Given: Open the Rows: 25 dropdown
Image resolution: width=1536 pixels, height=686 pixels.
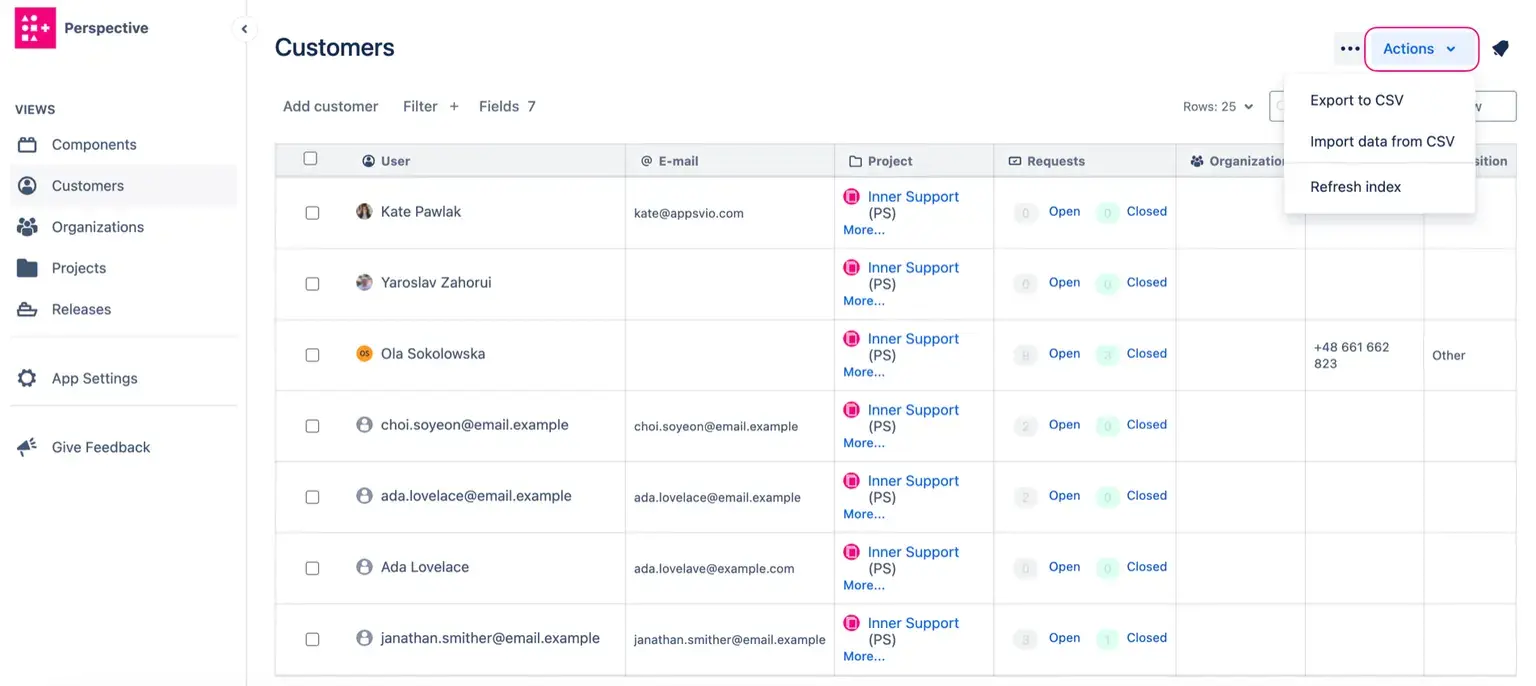Looking at the screenshot, I should point(1217,107).
